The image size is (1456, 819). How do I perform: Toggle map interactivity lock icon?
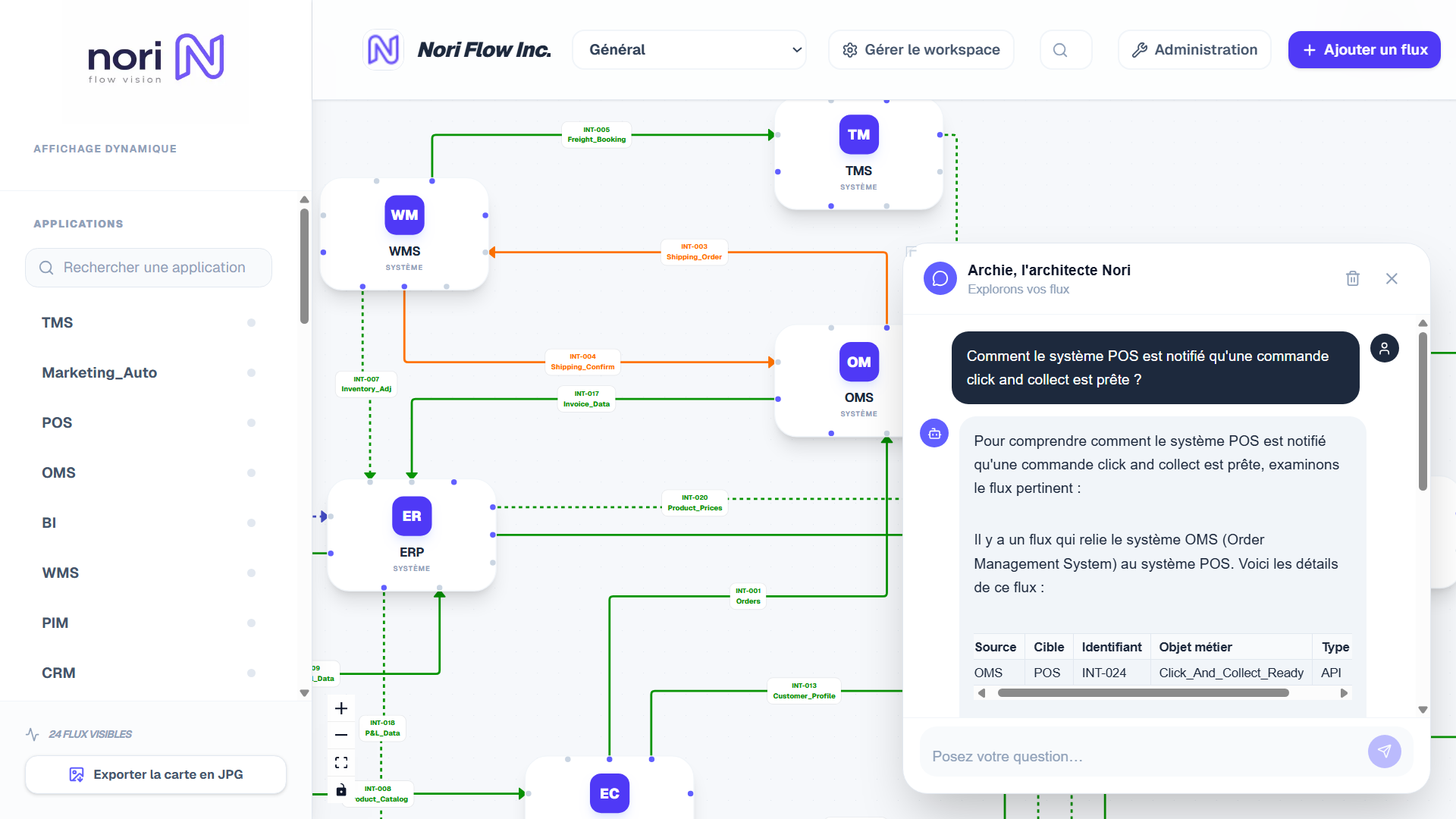[341, 789]
